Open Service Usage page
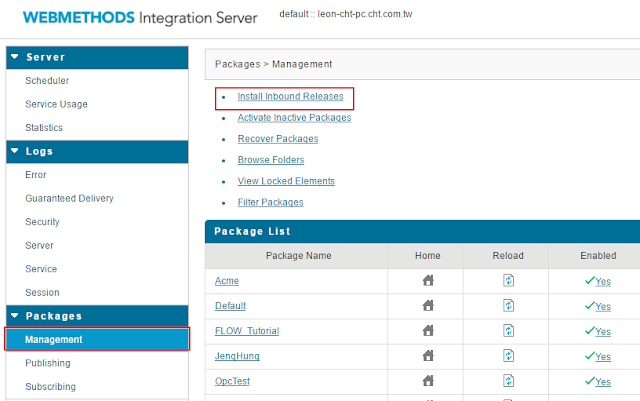 56,104
